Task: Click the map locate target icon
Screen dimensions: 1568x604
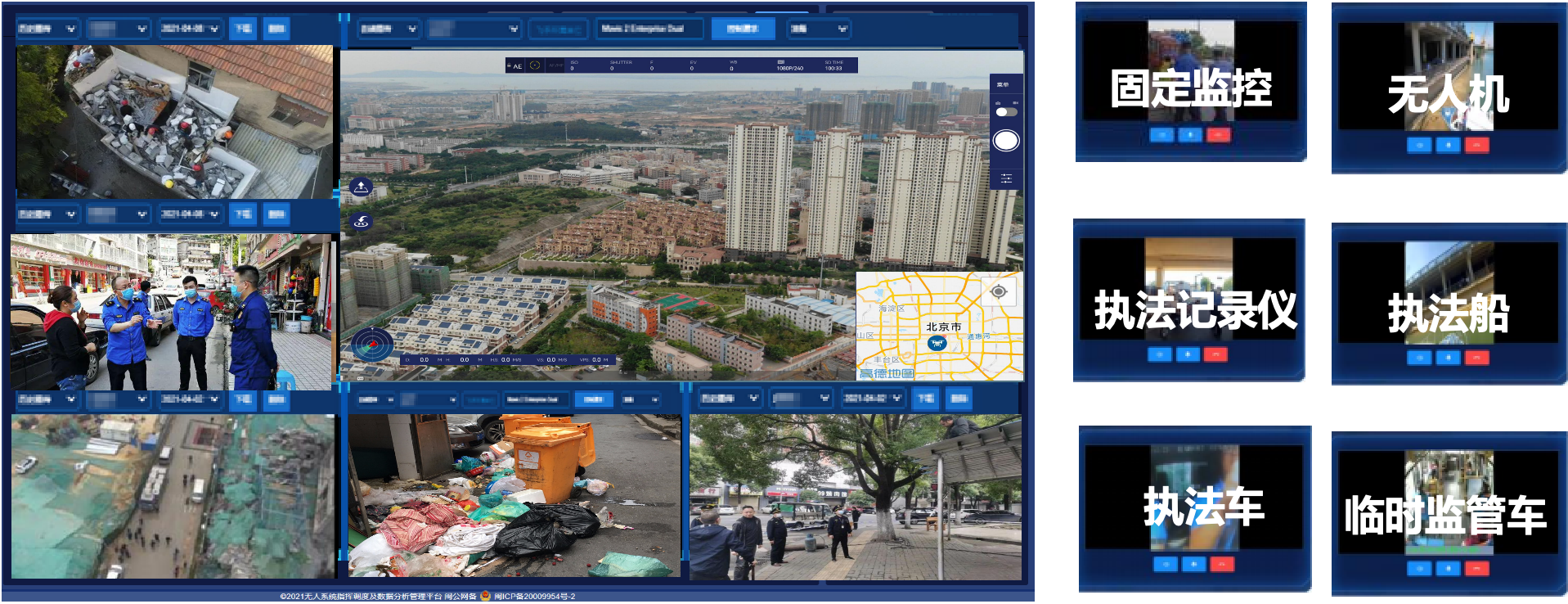Action: [998, 292]
